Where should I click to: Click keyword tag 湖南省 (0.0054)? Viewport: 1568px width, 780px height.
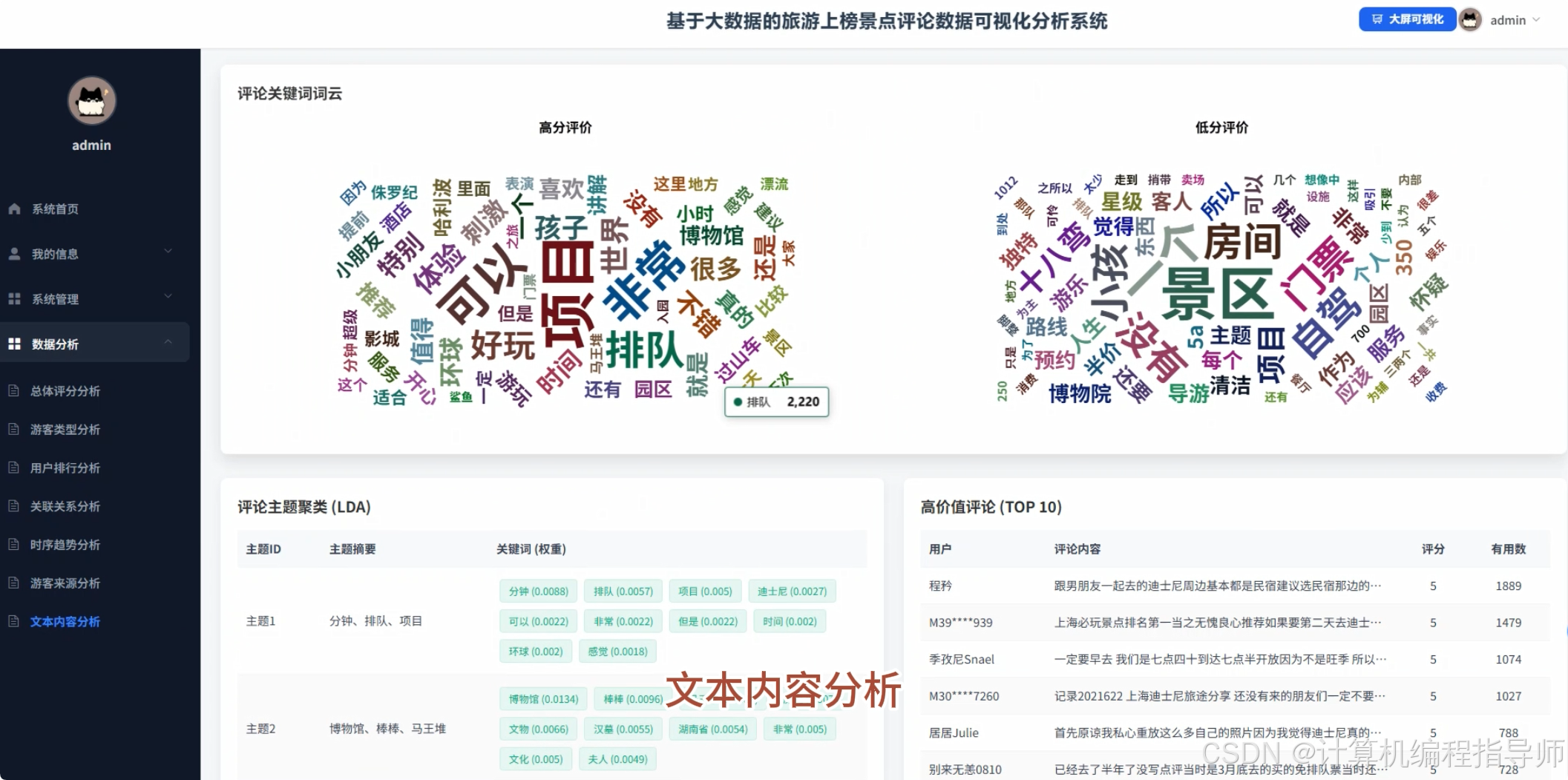[713, 730]
